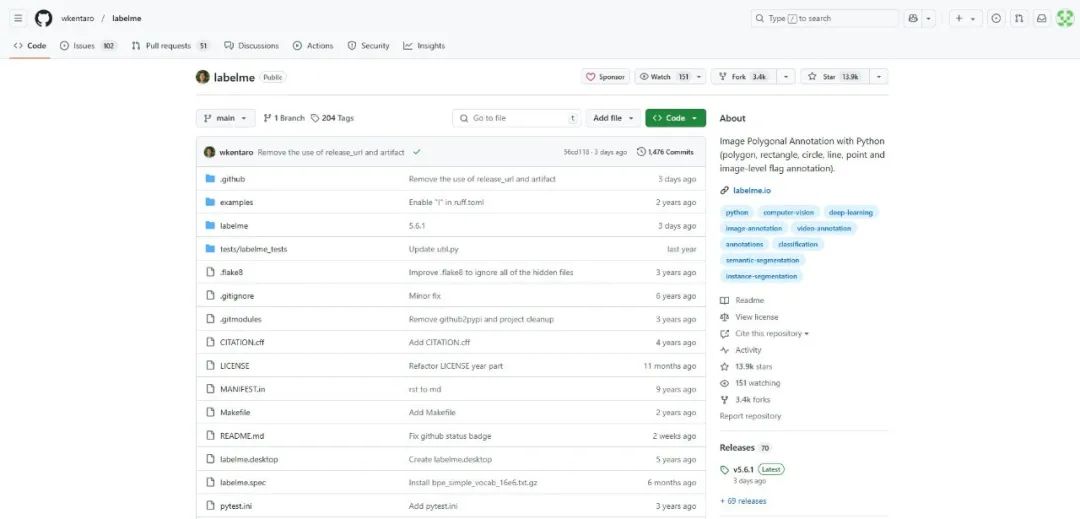The height and width of the screenshot is (519, 1080).
Task: Click the Watch button
Action: 664,77
